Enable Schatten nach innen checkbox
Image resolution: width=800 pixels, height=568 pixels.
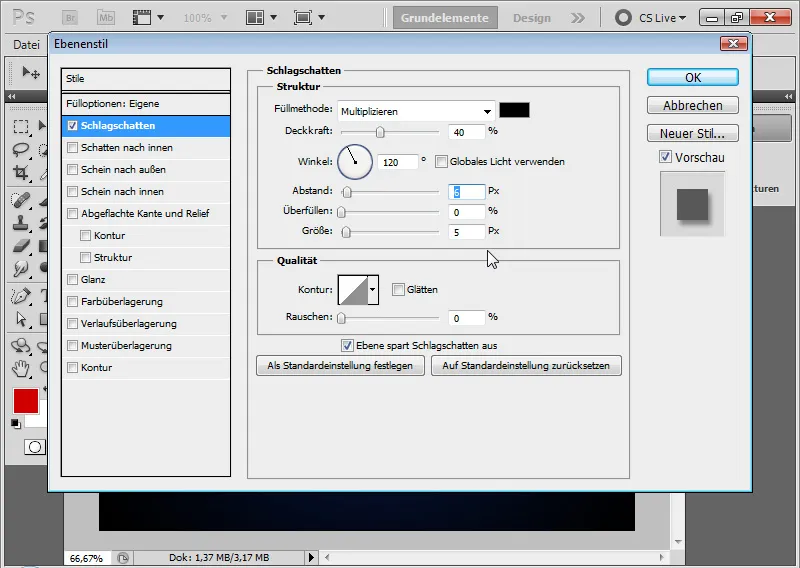click(72, 147)
